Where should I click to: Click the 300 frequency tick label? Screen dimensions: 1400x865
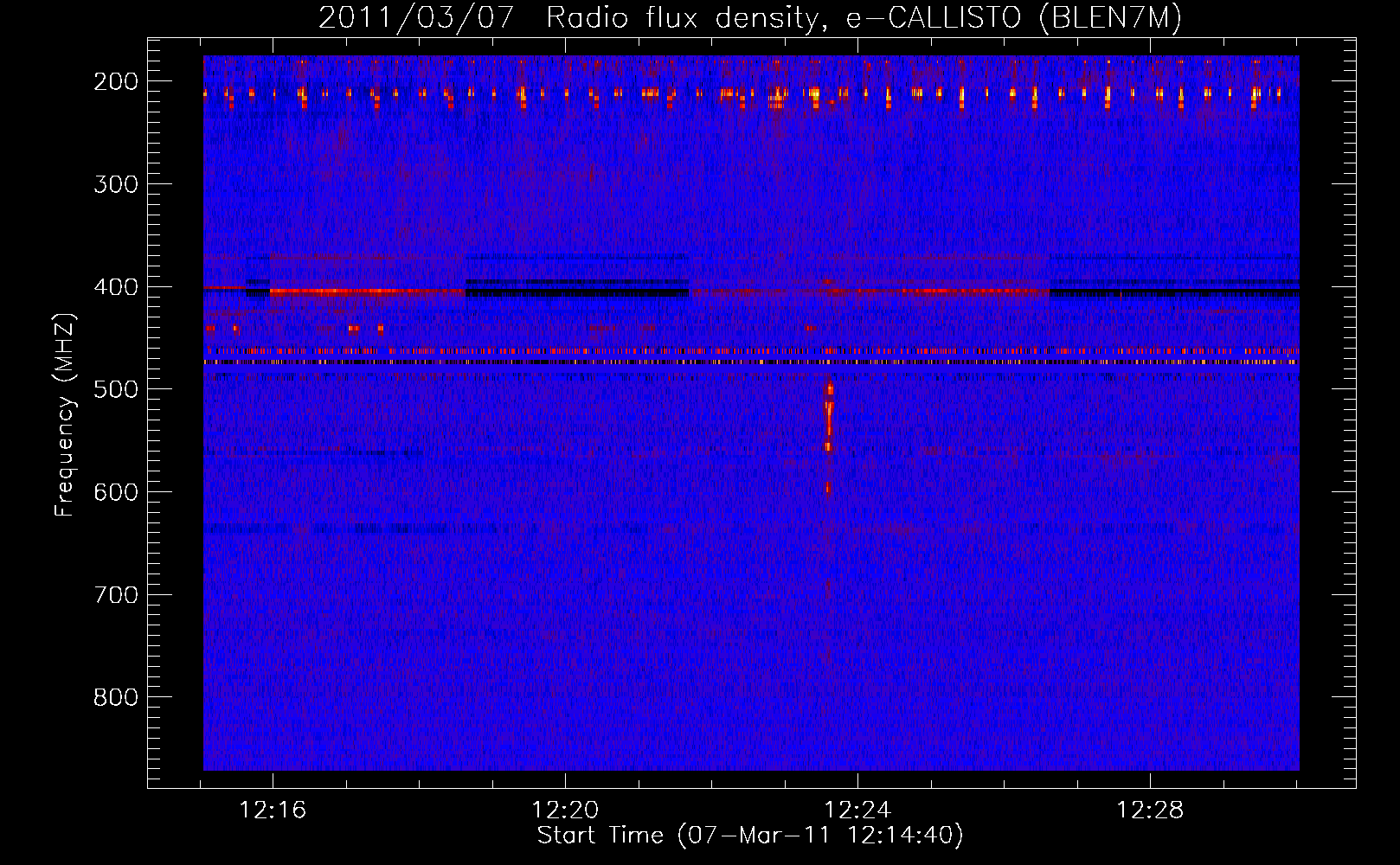pyautogui.click(x=116, y=184)
